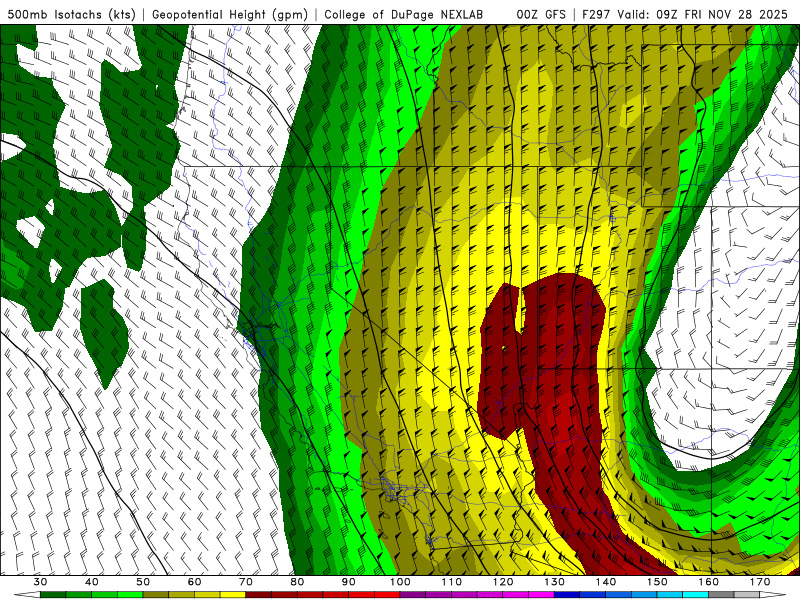
Task: Click the '160' label on the color scale
Action: (x=709, y=582)
